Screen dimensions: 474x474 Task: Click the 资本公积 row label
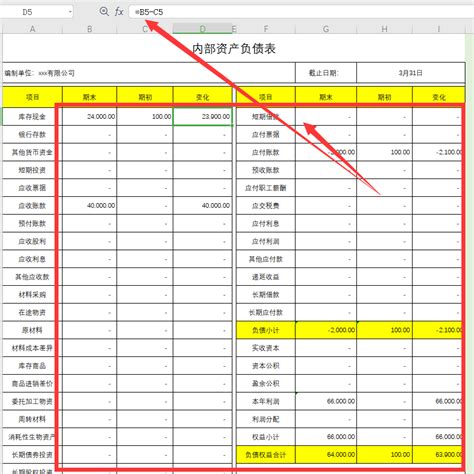266,366
